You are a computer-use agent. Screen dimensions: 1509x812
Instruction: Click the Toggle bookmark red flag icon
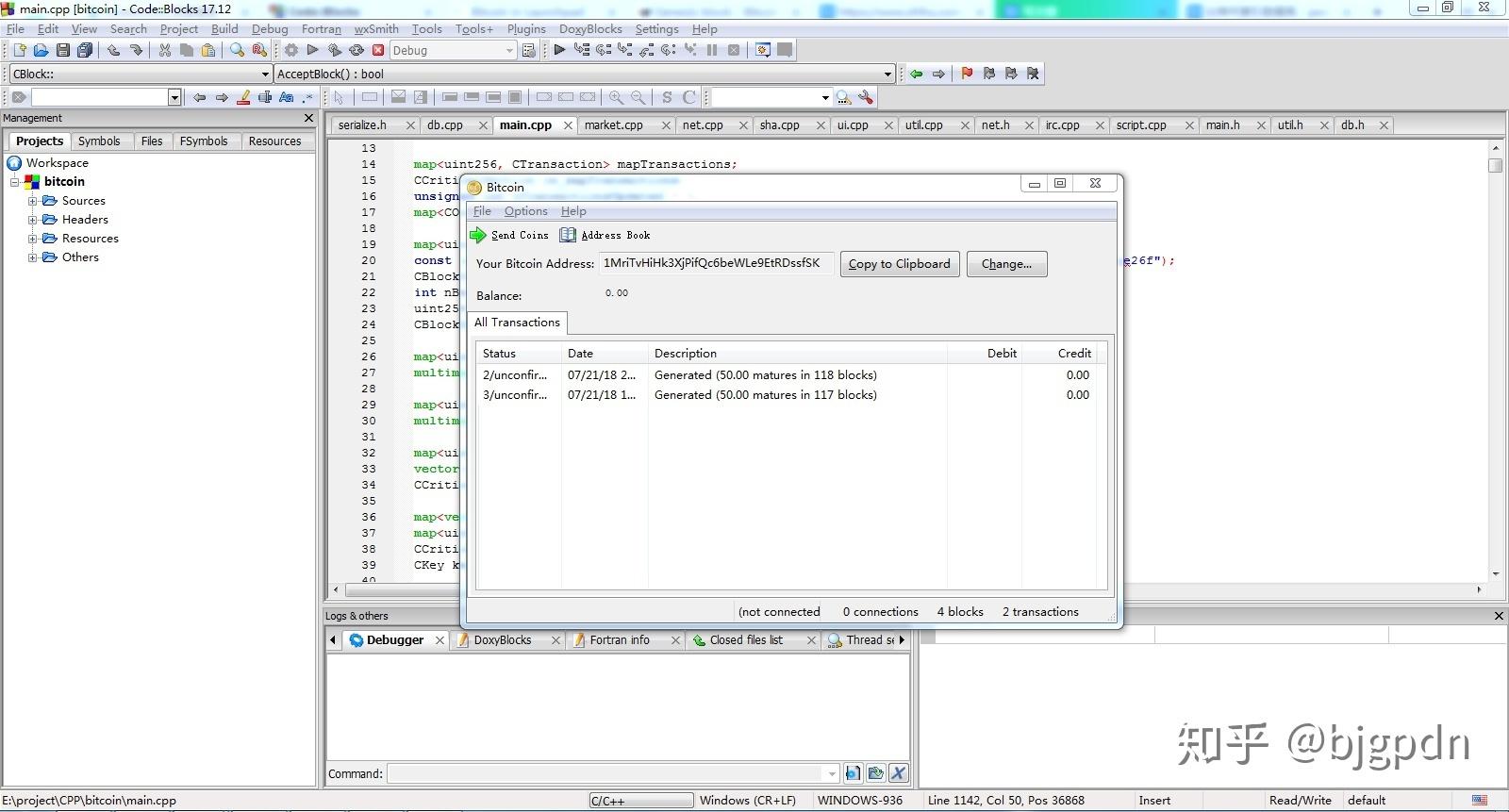[967, 74]
